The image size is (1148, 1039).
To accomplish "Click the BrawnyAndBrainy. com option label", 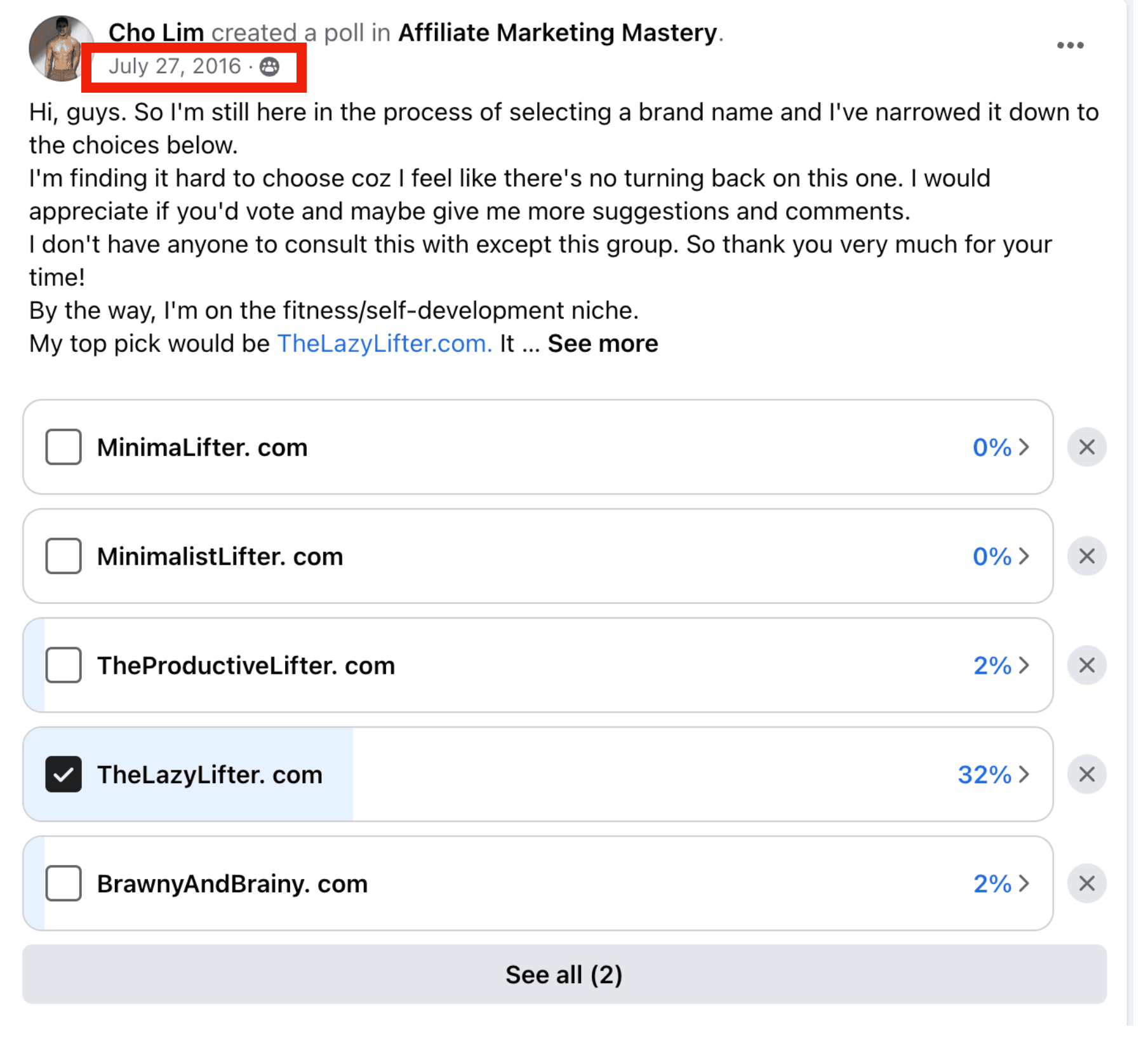I will (x=232, y=883).
